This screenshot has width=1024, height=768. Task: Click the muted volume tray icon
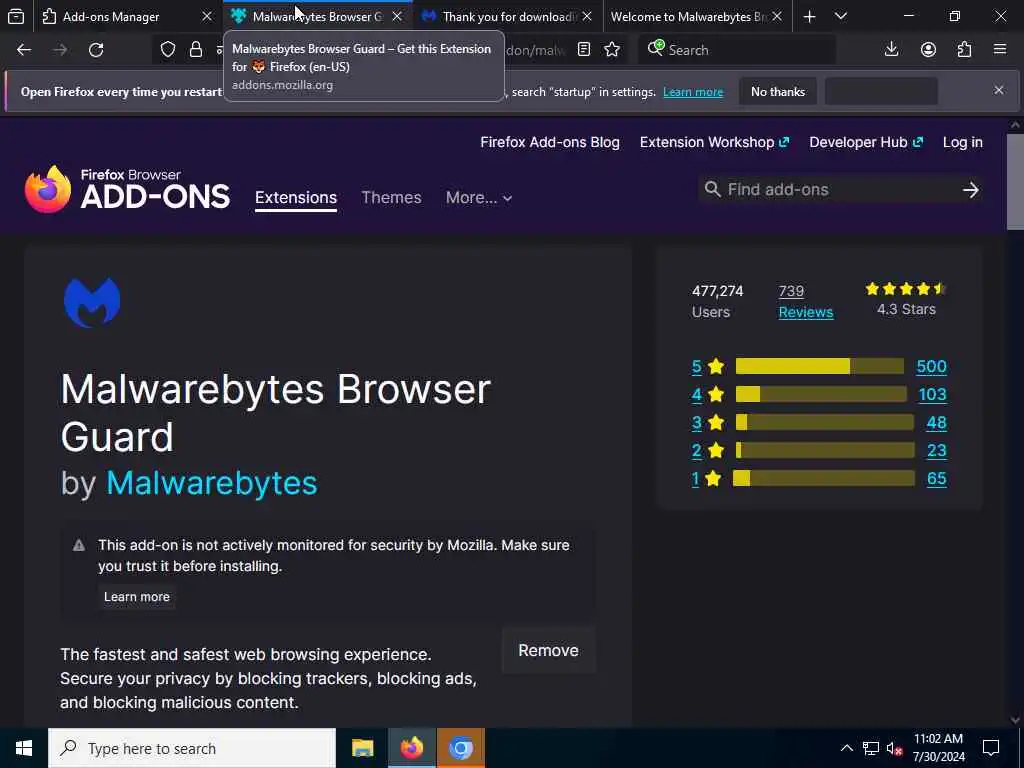[x=894, y=748]
